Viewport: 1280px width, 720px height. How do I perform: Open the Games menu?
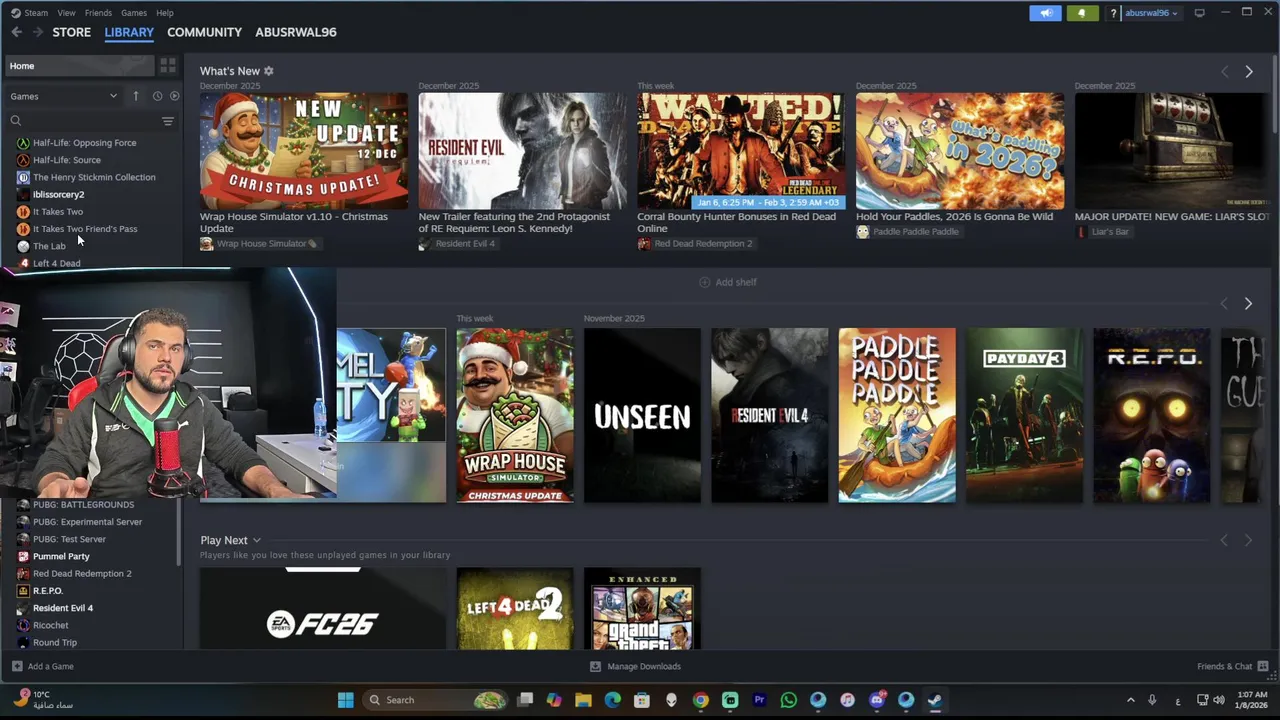point(134,13)
